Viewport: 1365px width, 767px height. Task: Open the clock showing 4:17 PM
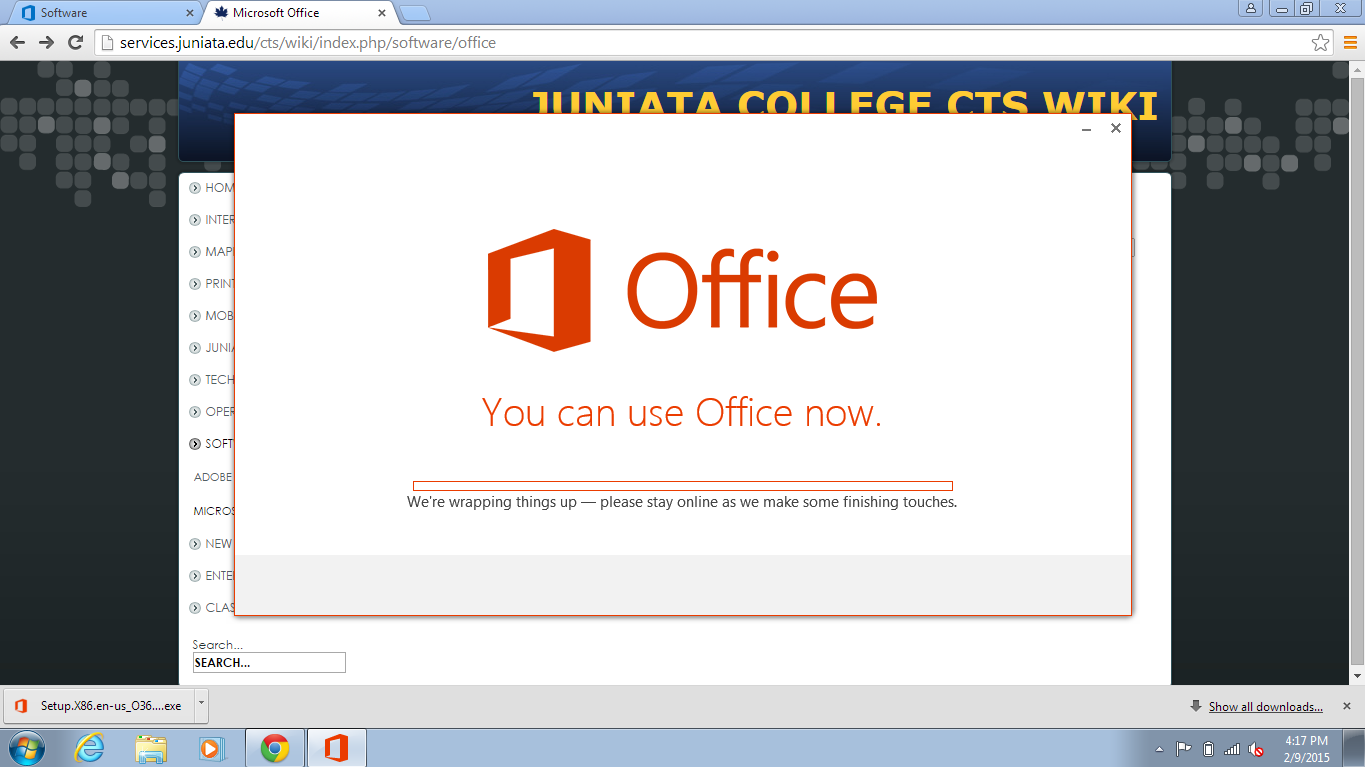click(1306, 748)
